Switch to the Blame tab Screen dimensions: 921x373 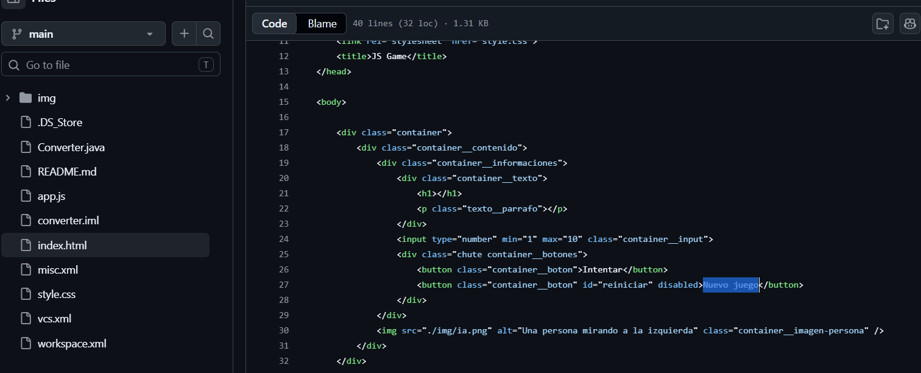tap(322, 23)
